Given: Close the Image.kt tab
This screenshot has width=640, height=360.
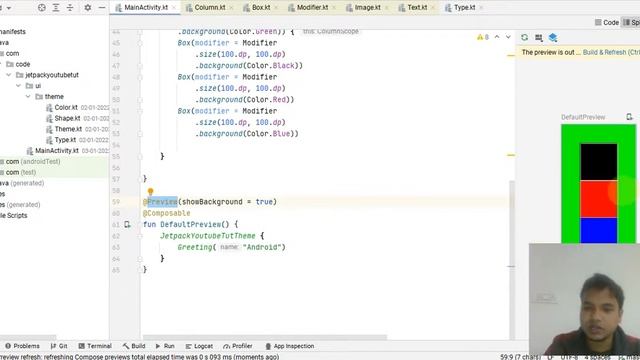Looking at the screenshot, I should click(387, 8).
